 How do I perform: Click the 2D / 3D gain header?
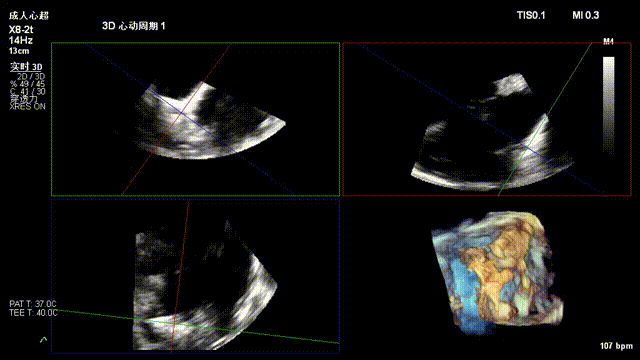click(31, 77)
